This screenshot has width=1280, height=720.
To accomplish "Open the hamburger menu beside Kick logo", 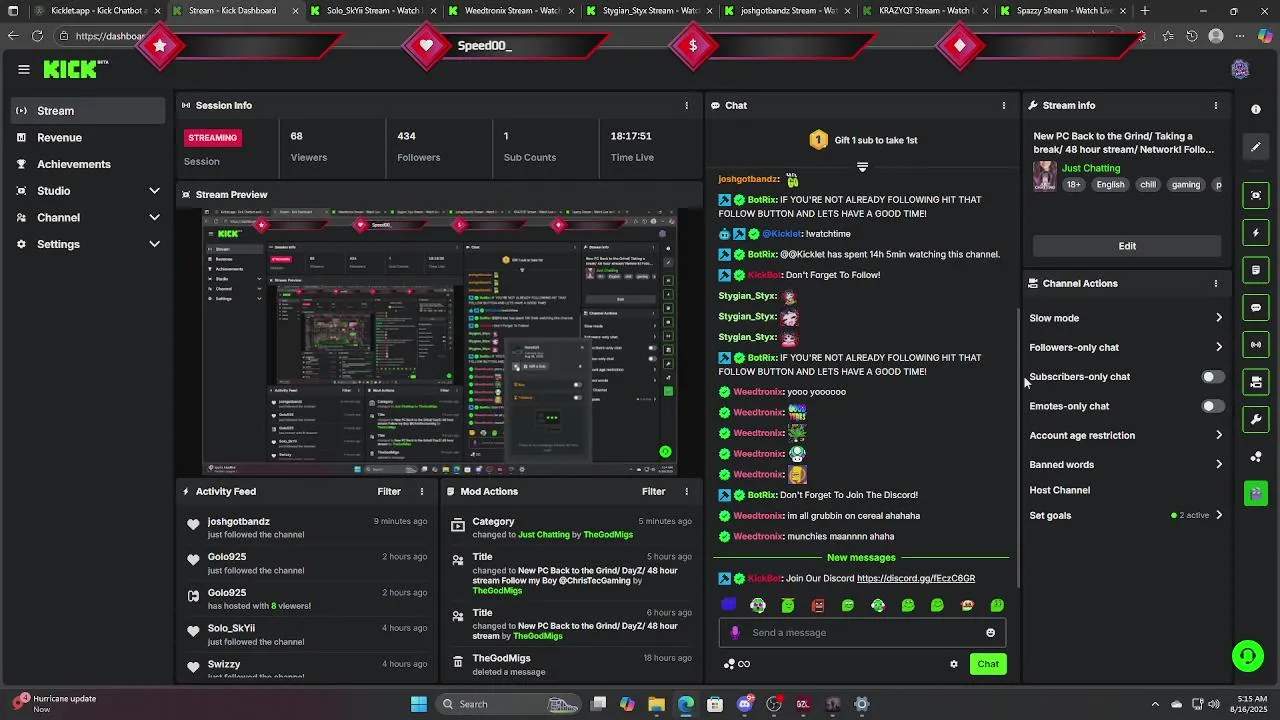I will point(23,69).
